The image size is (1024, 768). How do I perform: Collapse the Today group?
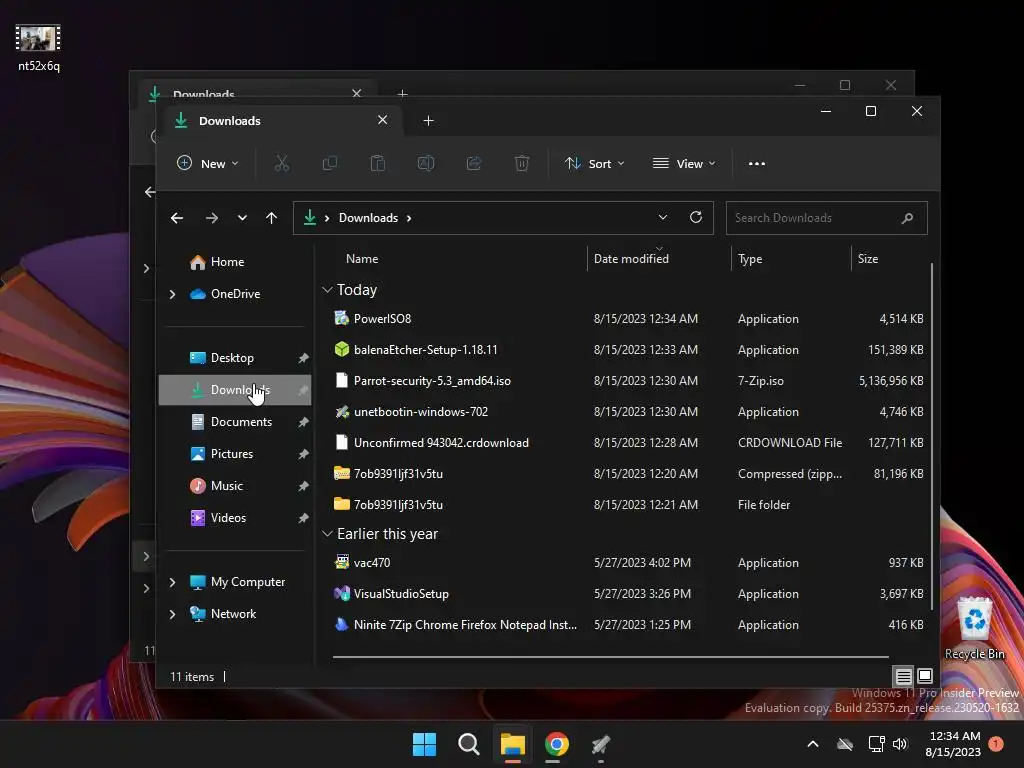pyautogui.click(x=327, y=289)
